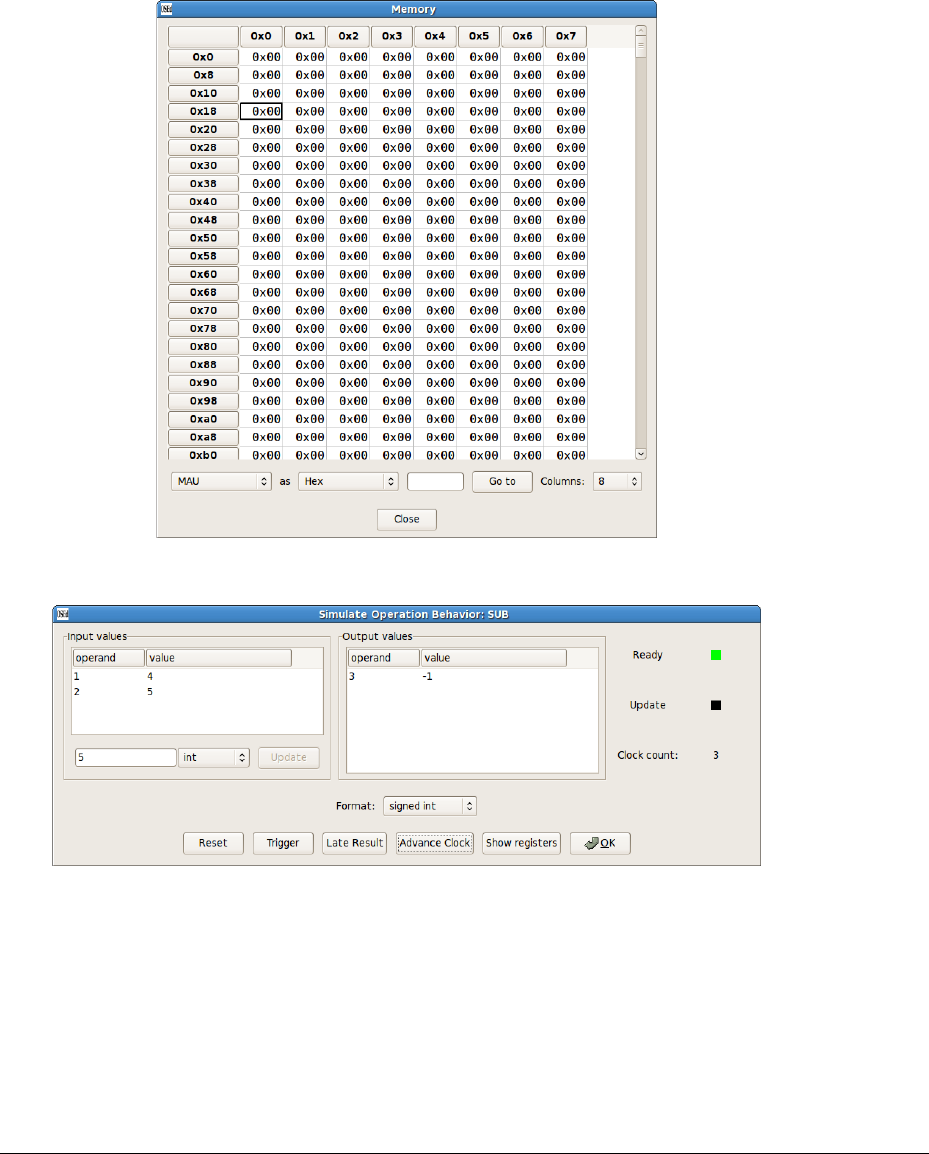Click the Output values value column header

[x=493, y=658]
